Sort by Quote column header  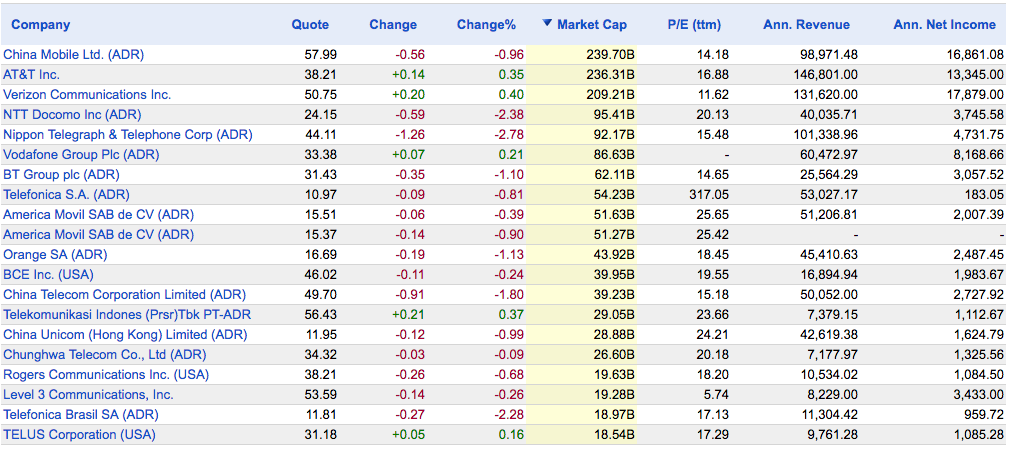point(310,25)
